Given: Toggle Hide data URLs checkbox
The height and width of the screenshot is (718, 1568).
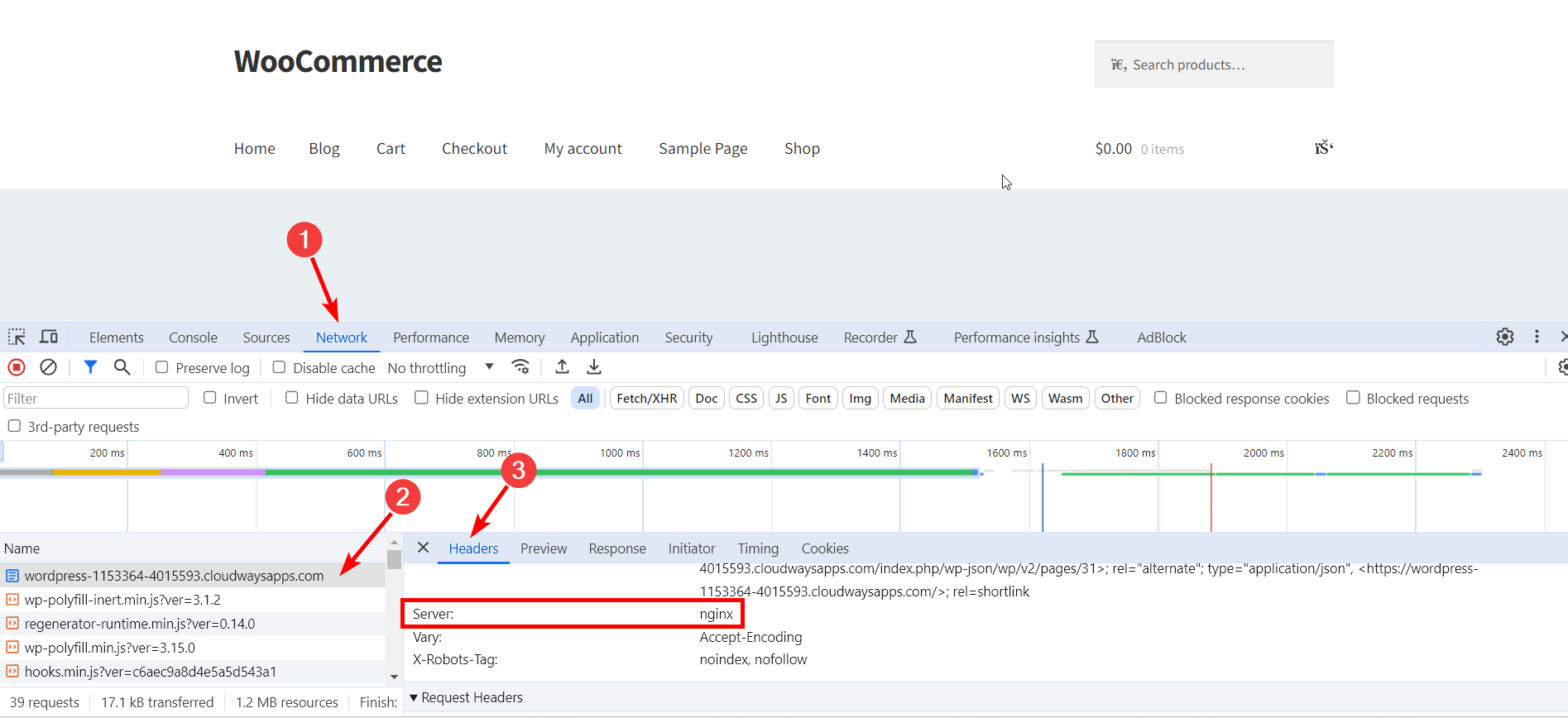Looking at the screenshot, I should click(x=292, y=398).
